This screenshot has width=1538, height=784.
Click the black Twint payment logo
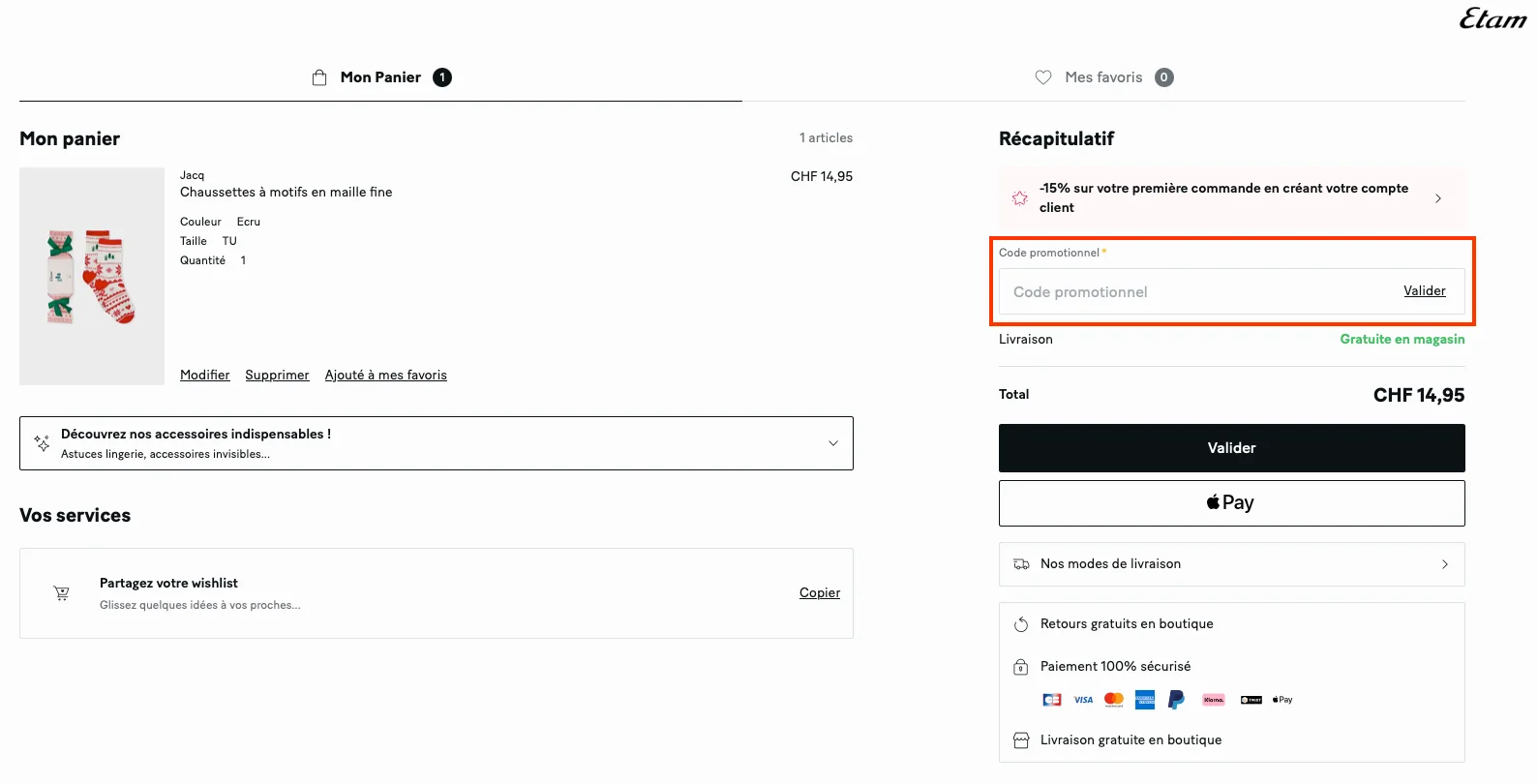point(1252,700)
